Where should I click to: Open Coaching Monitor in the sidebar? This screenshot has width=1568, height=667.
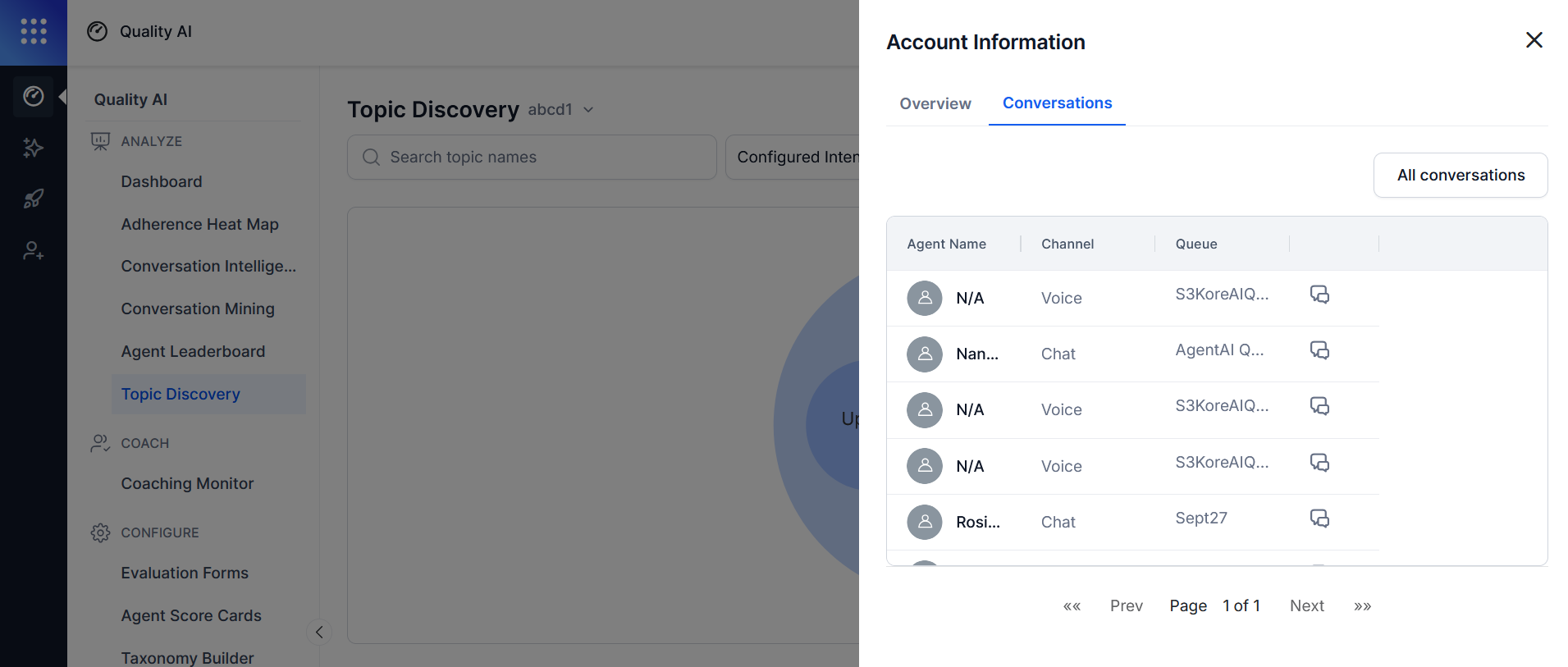pos(187,483)
